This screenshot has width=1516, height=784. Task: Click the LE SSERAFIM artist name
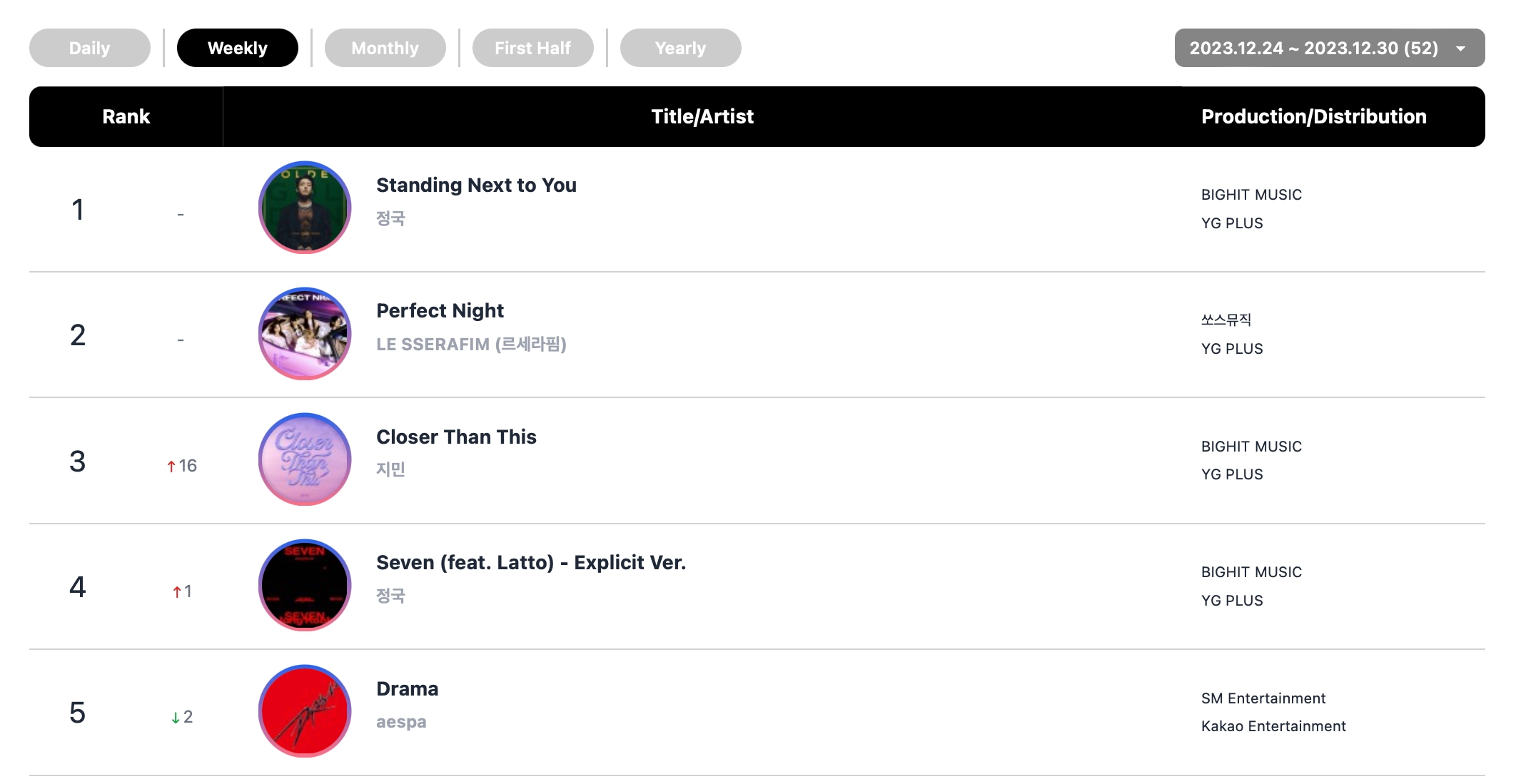pos(471,345)
